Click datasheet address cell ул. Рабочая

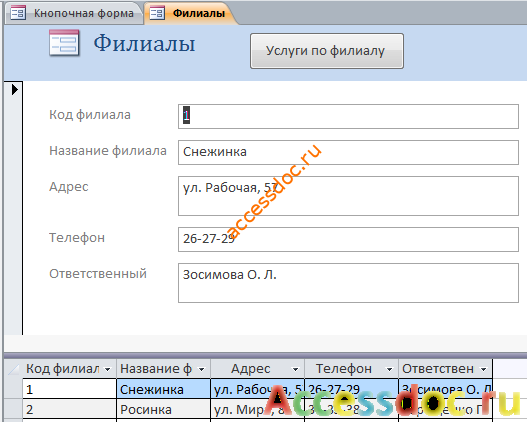click(x=257, y=389)
